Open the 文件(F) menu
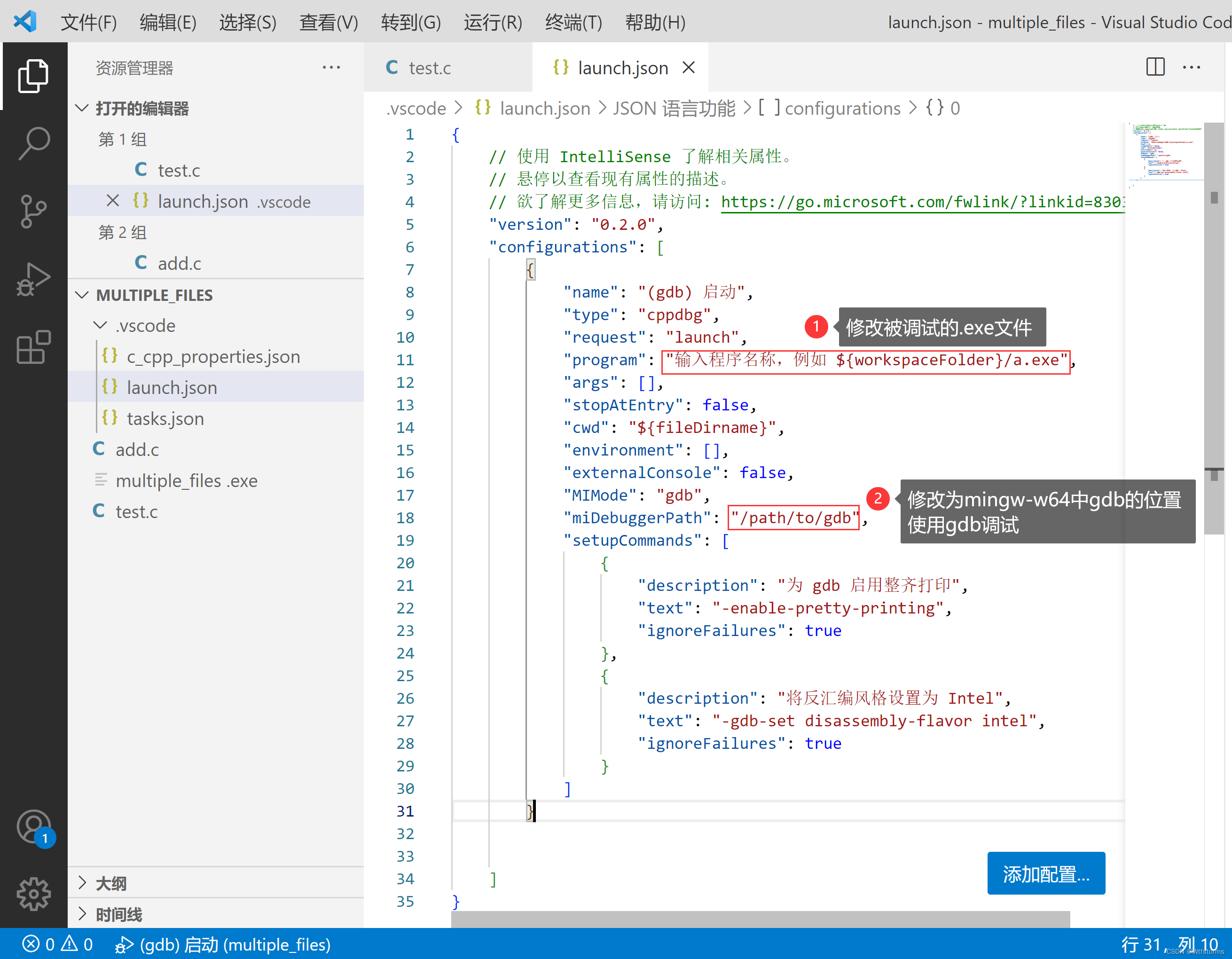1232x959 pixels. (x=88, y=22)
